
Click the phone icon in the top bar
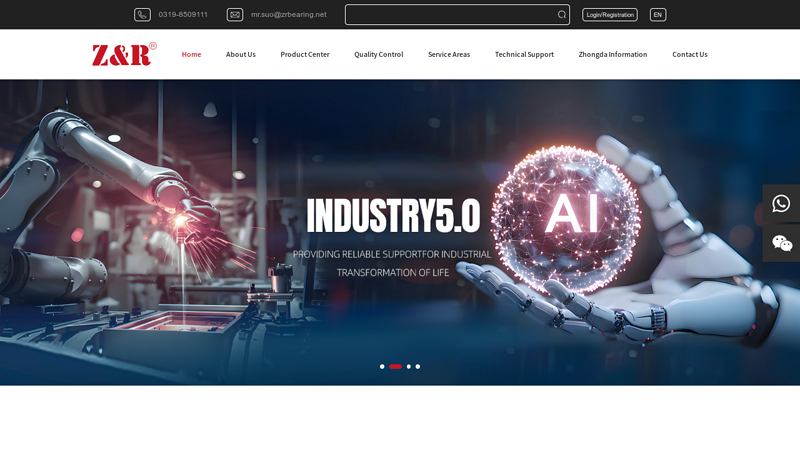click(x=142, y=15)
